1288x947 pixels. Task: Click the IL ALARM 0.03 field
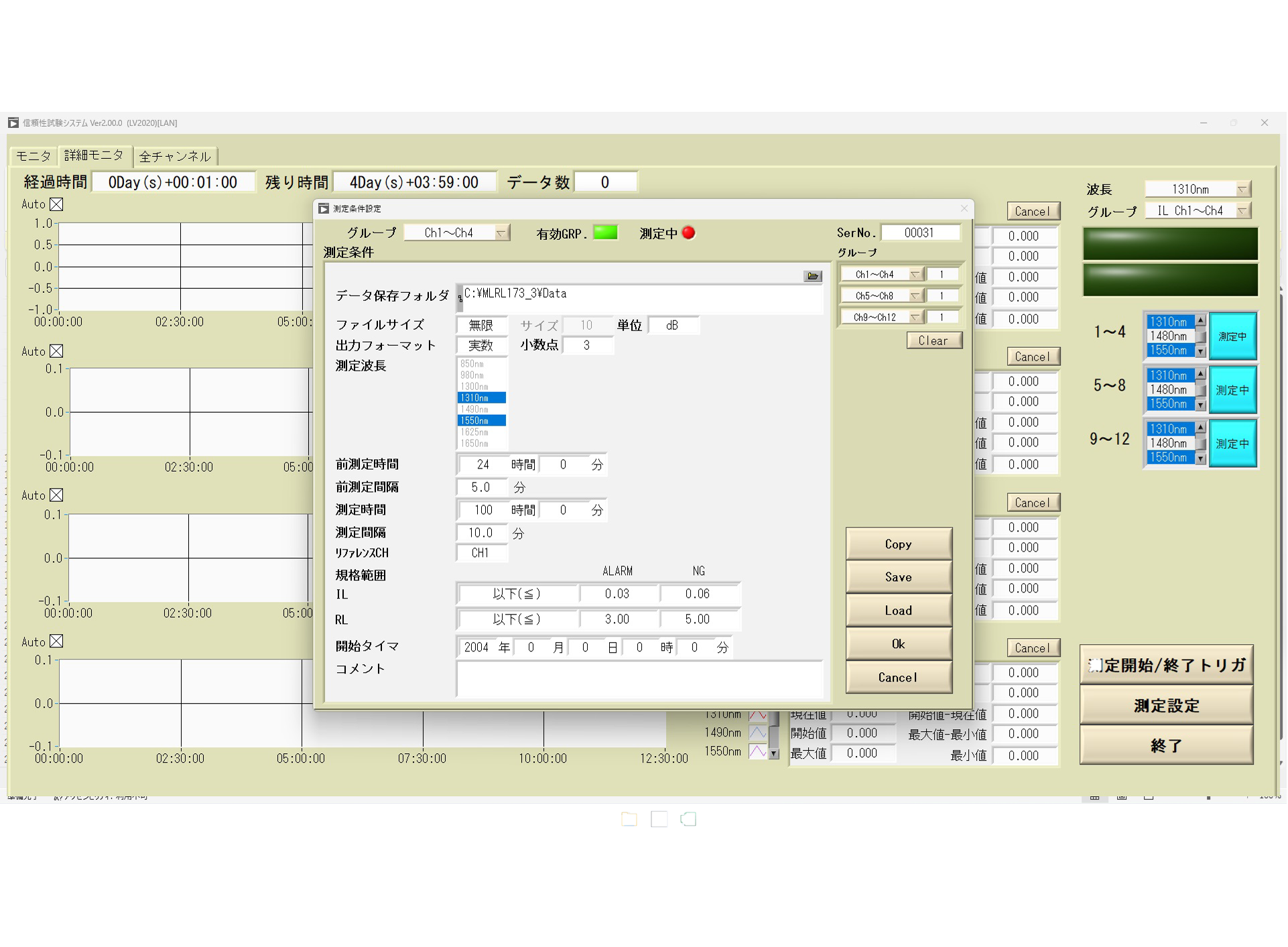(x=617, y=594)
